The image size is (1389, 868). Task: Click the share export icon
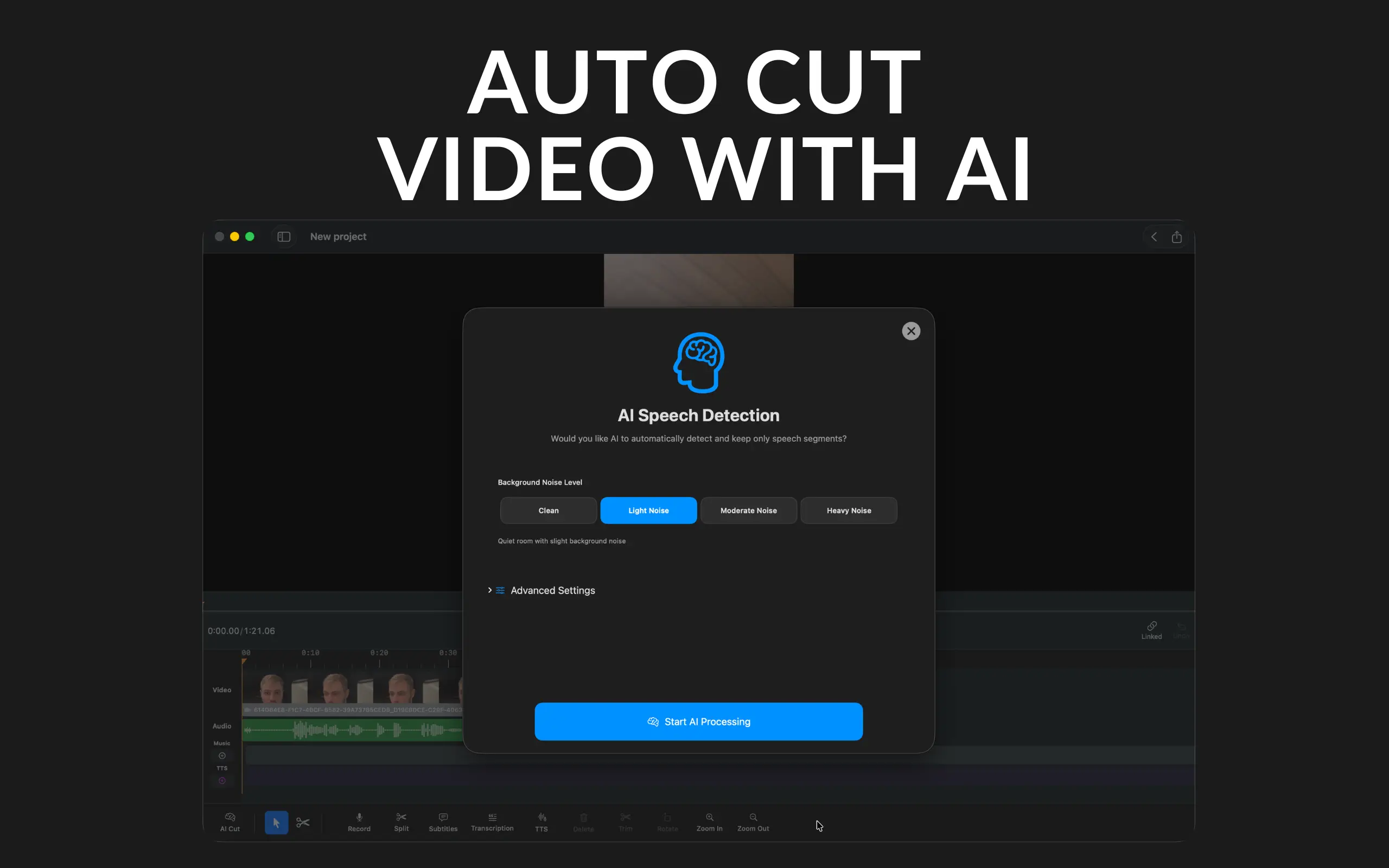coord(1176,237)
